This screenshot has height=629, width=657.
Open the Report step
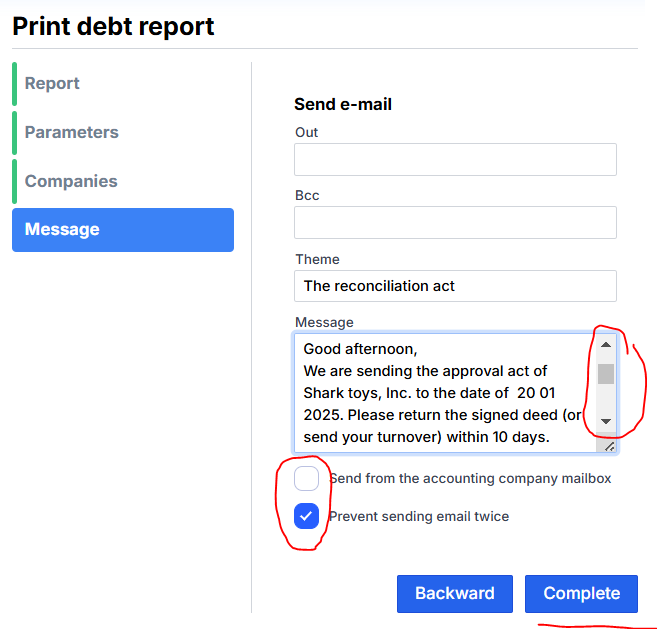click(x=52, y=84)
